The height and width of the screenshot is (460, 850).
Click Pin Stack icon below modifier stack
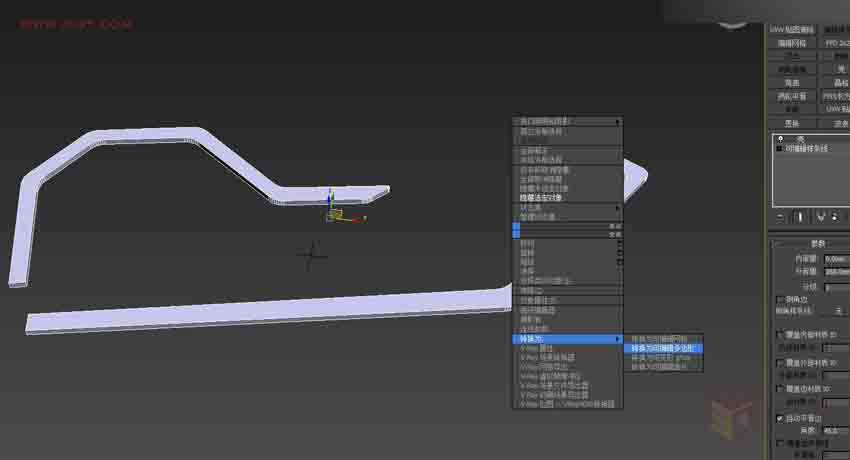[x=780, y=218]
